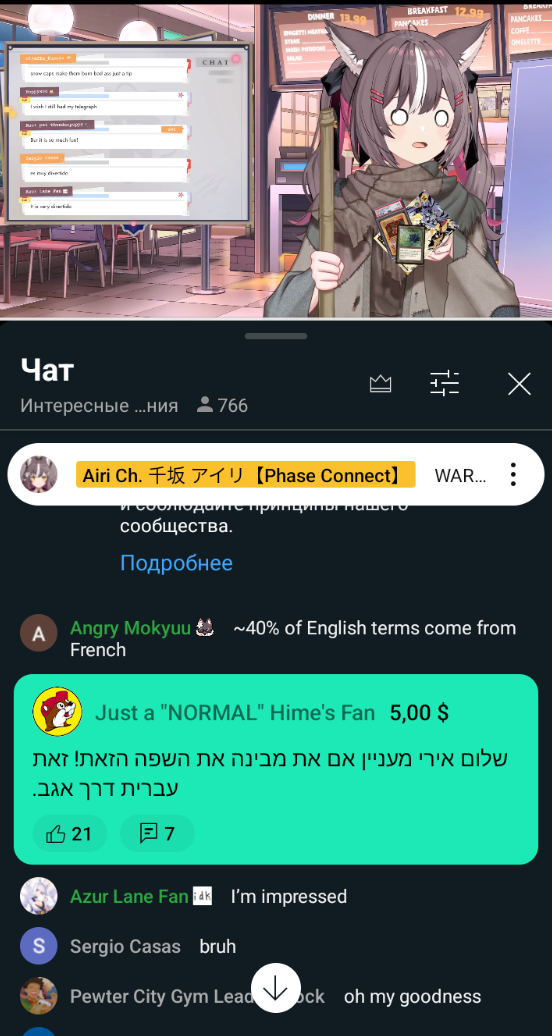The width and height of the screenshot is (552, 1036).
Task: Open three-dot menu on pinned Airi message
Action: point(513,474)
